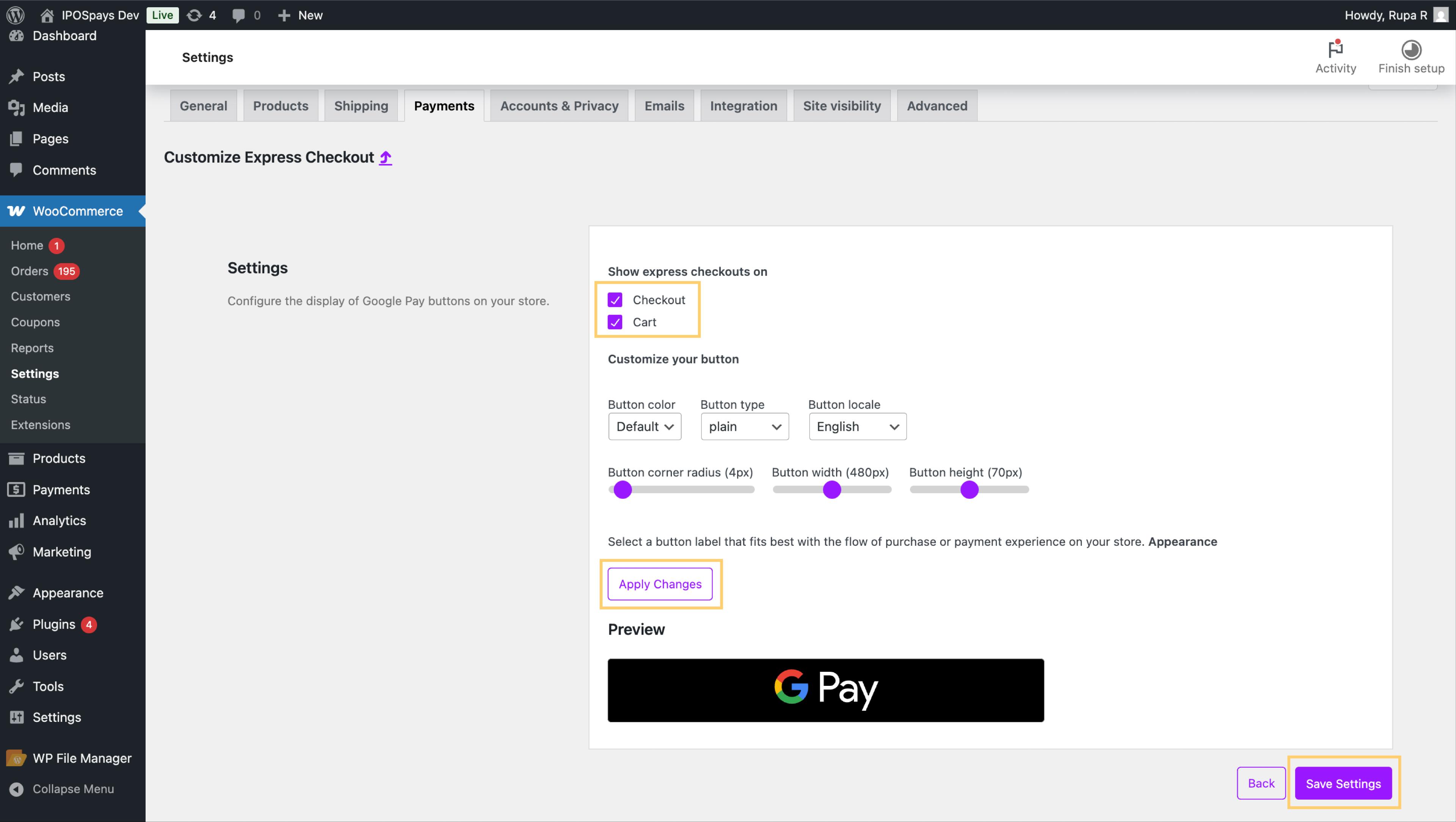Click the WordPress logo icon
The height and width of the screenshot is (822, 1456).
[15, 15]
